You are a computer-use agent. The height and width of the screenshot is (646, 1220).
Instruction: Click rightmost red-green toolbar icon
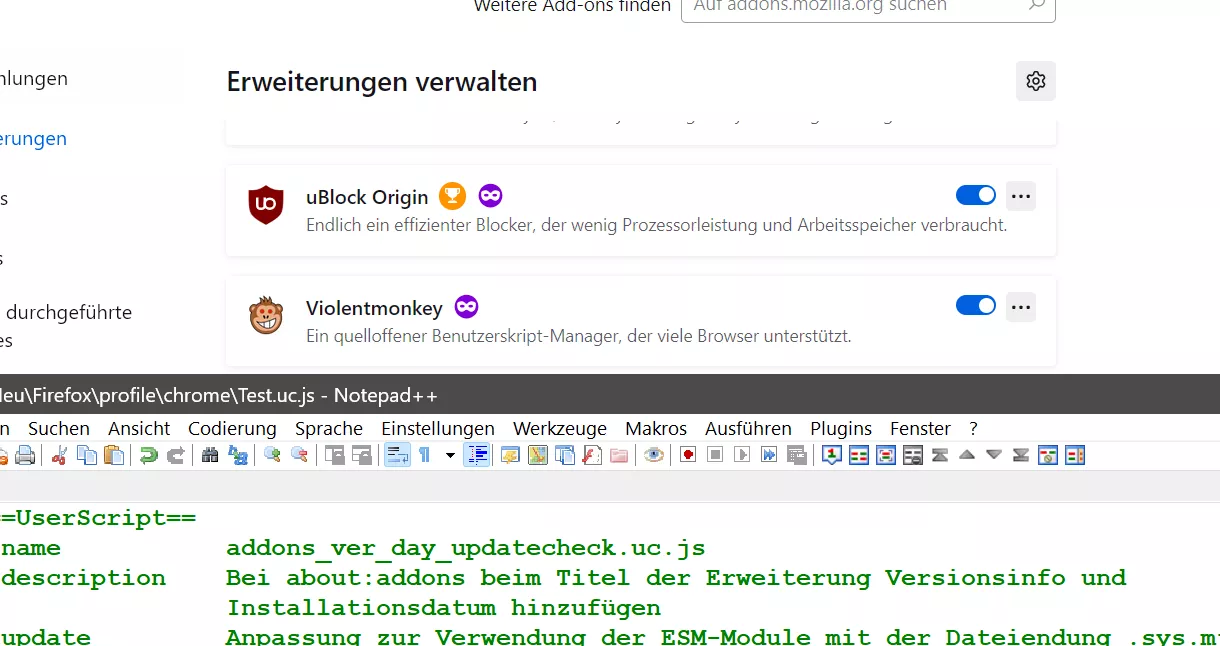(1075, 455)
